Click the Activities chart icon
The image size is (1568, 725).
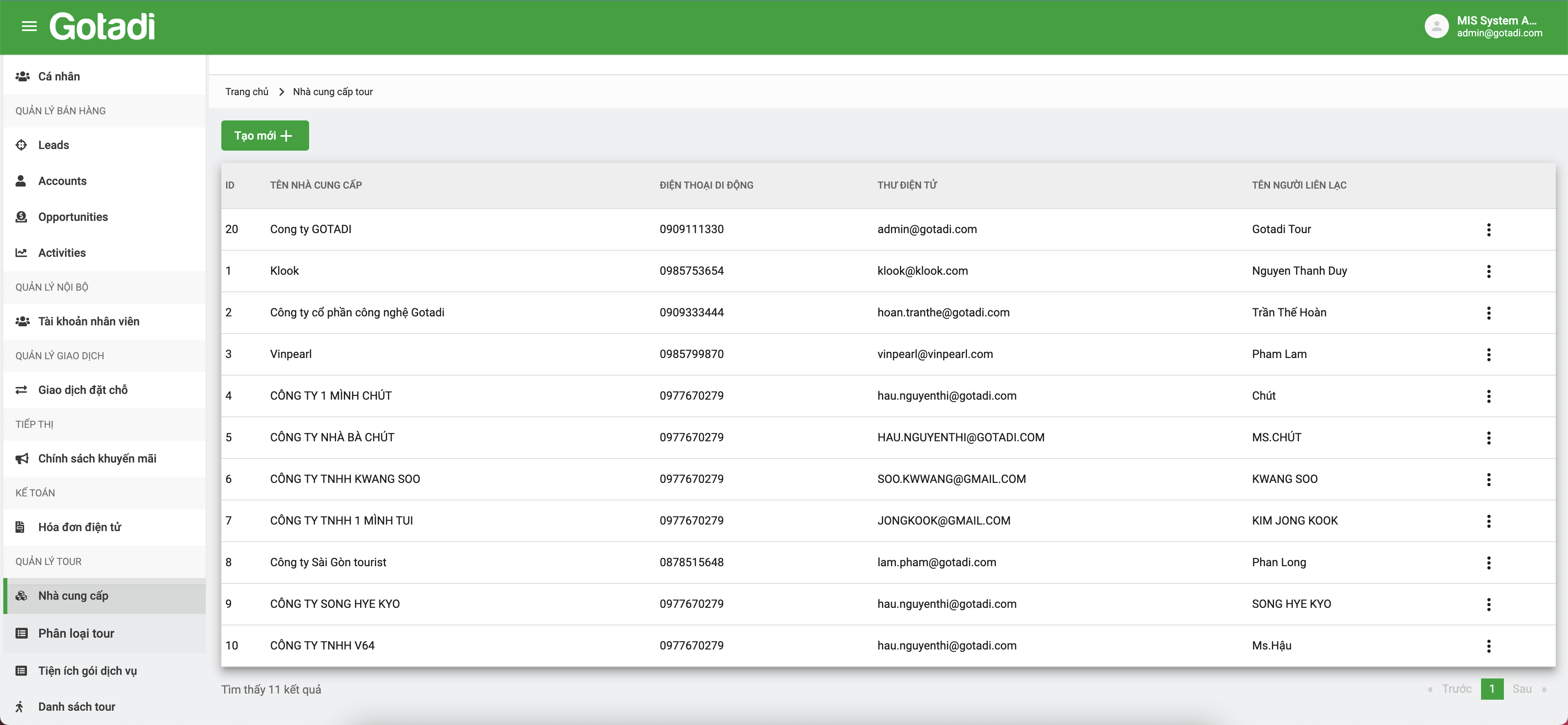coord(21,253)
